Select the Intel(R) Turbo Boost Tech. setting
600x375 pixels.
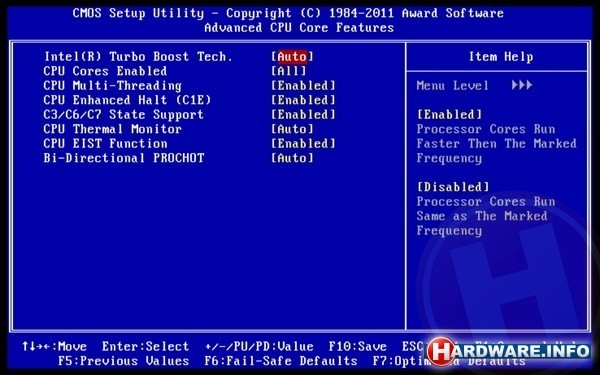tap(138, 57)
